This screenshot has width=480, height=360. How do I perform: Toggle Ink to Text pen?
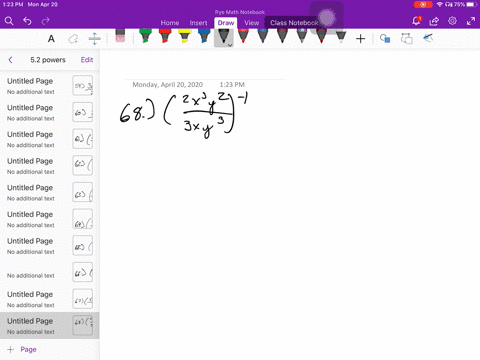(x=428, y=38)
